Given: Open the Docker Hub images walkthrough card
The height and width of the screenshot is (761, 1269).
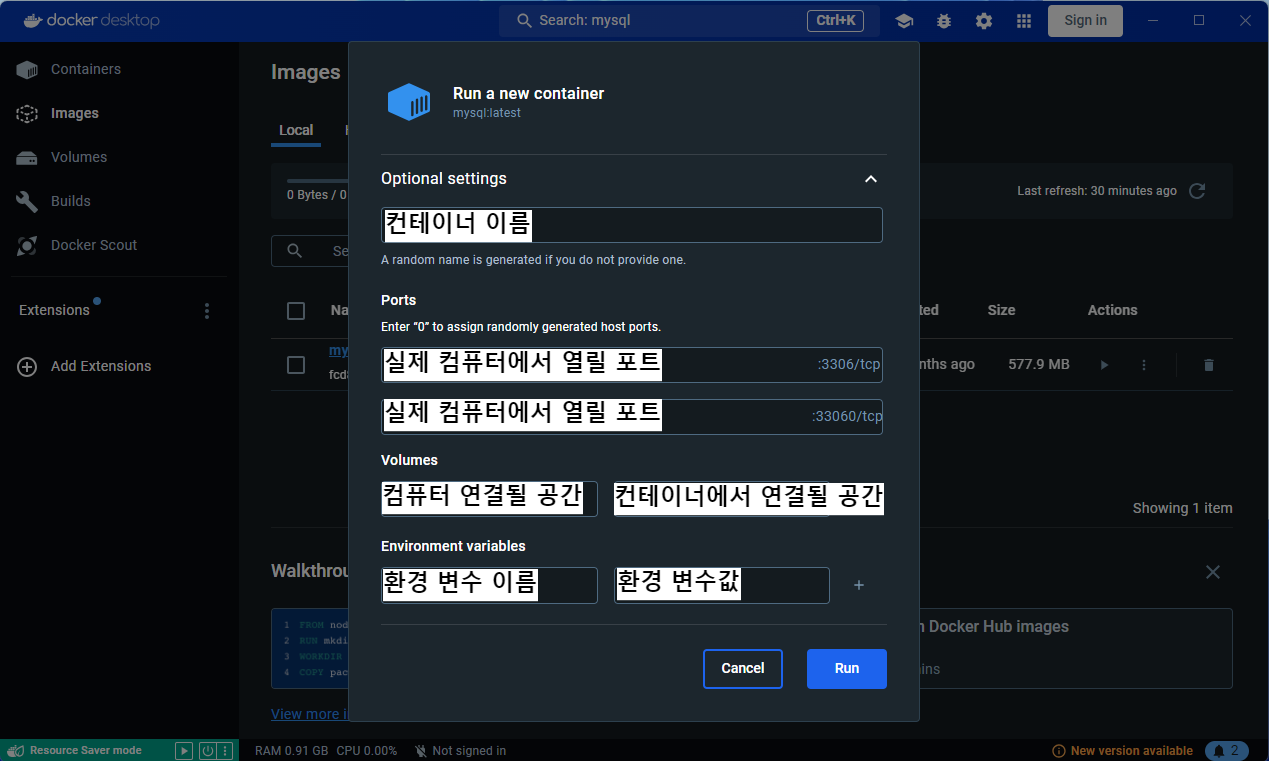Looking at the screenshot, I should [x=1075, y=648].
